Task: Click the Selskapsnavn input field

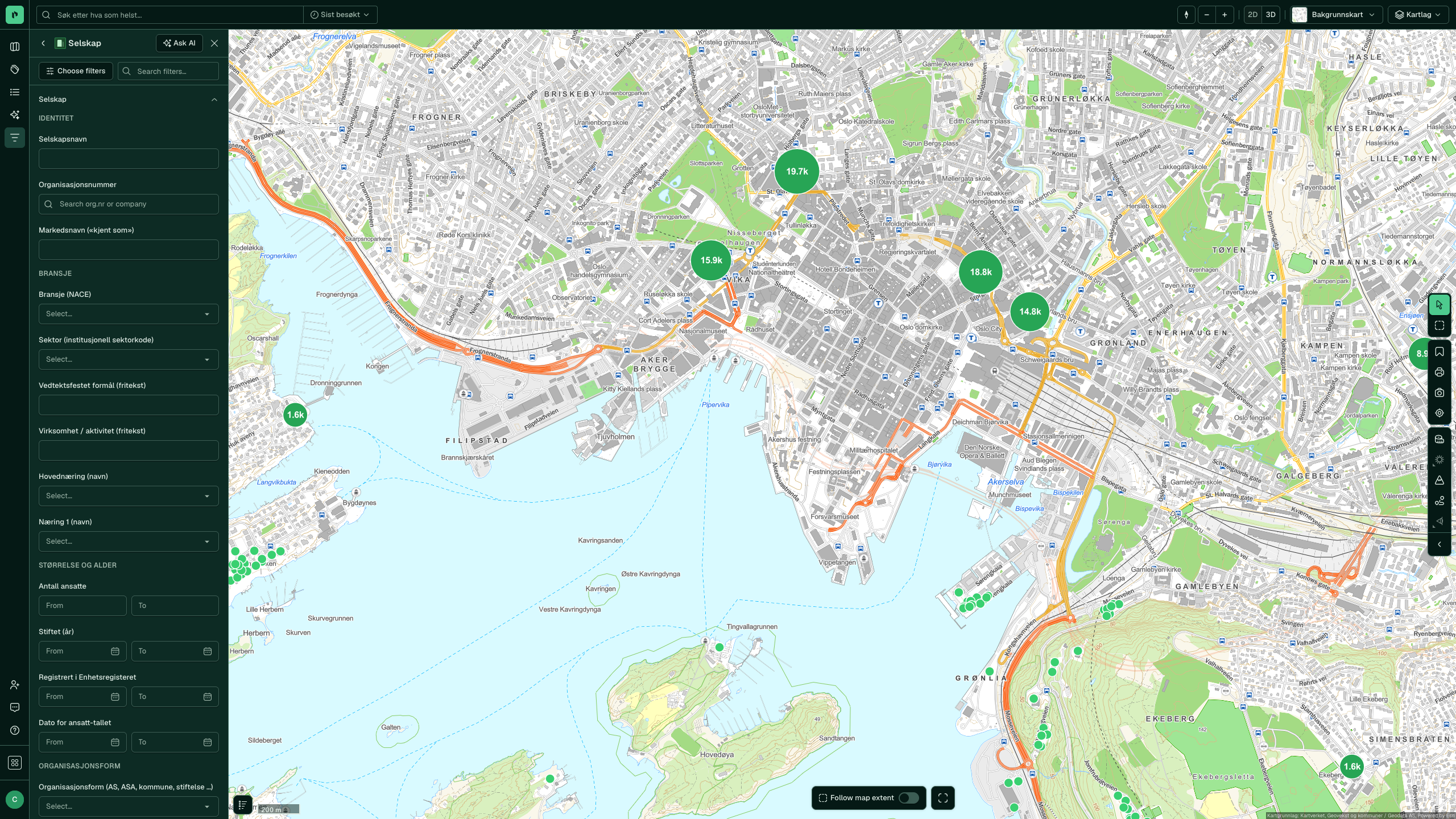Action: 129,159
